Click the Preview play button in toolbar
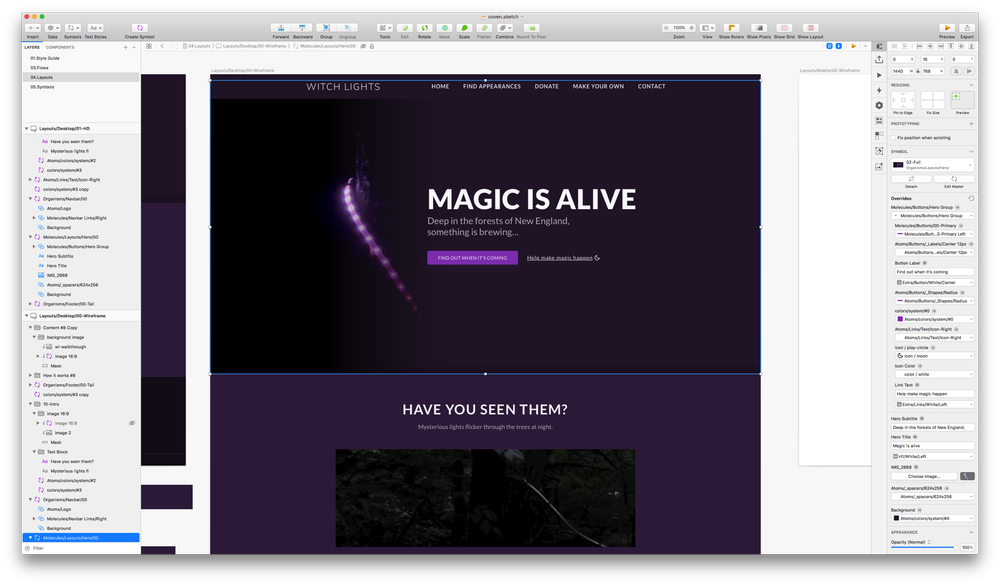This screenshot has height=585, width=1000. click(x=947, y=28)
